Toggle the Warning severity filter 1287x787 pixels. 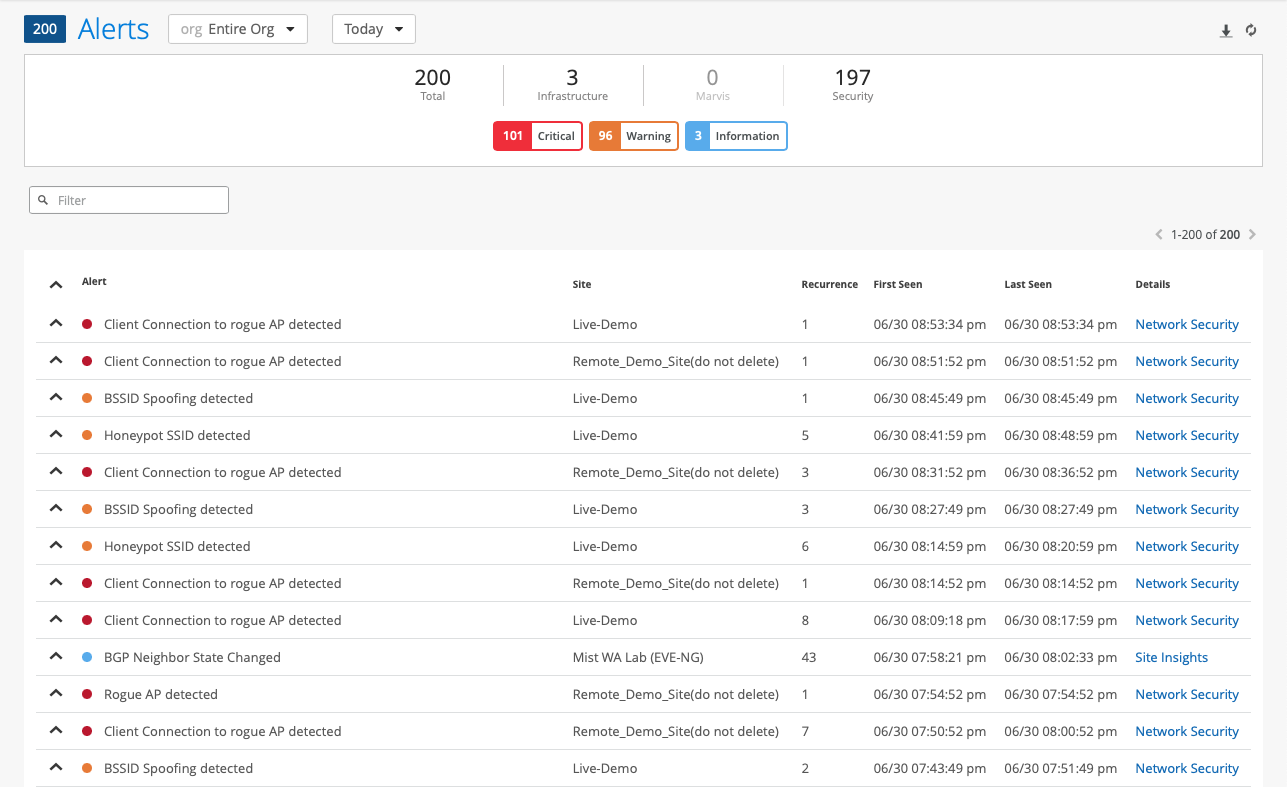pyautogui.click(x=634, y=136)
